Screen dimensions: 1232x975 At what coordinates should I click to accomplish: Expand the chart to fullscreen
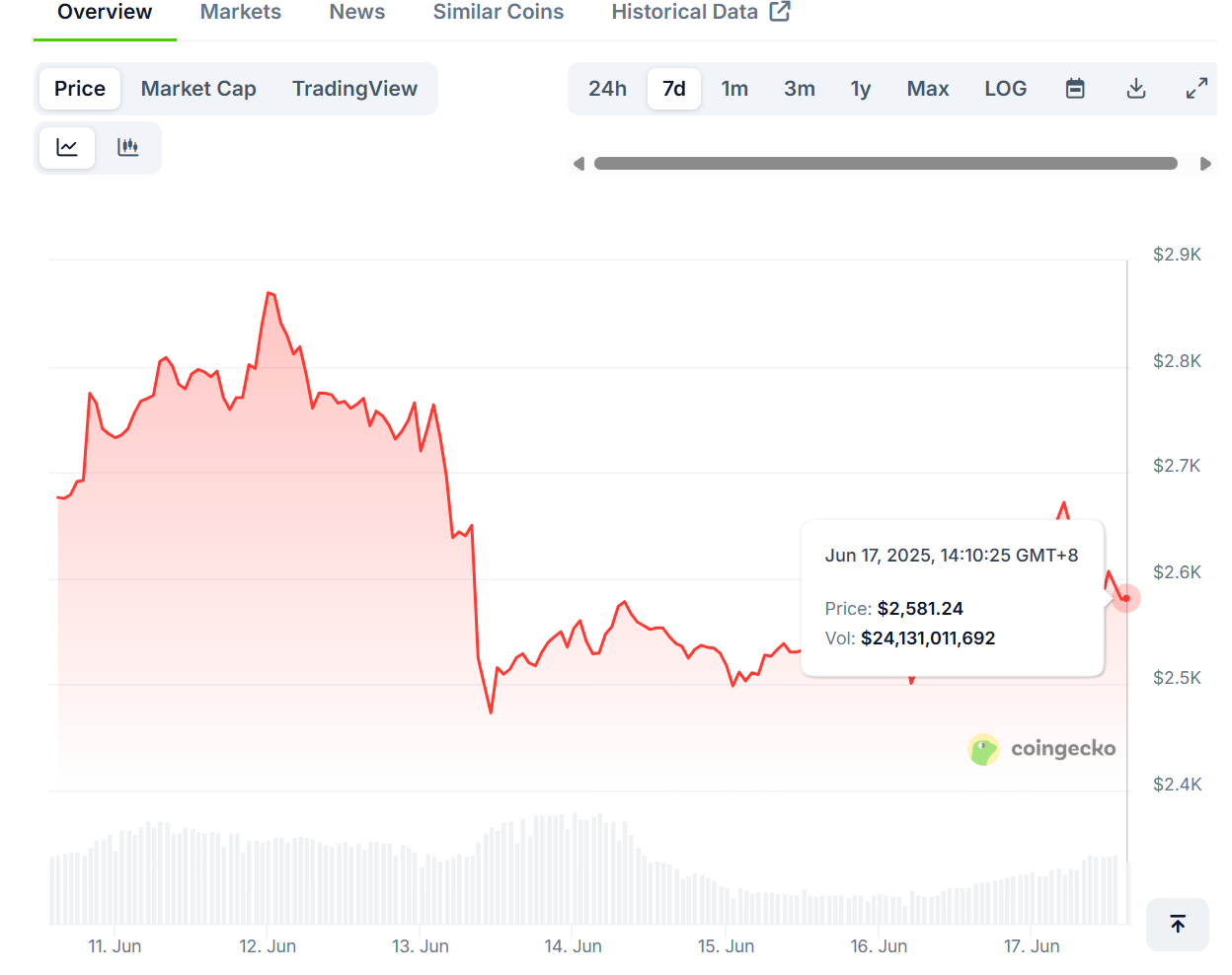(1196, 89)
